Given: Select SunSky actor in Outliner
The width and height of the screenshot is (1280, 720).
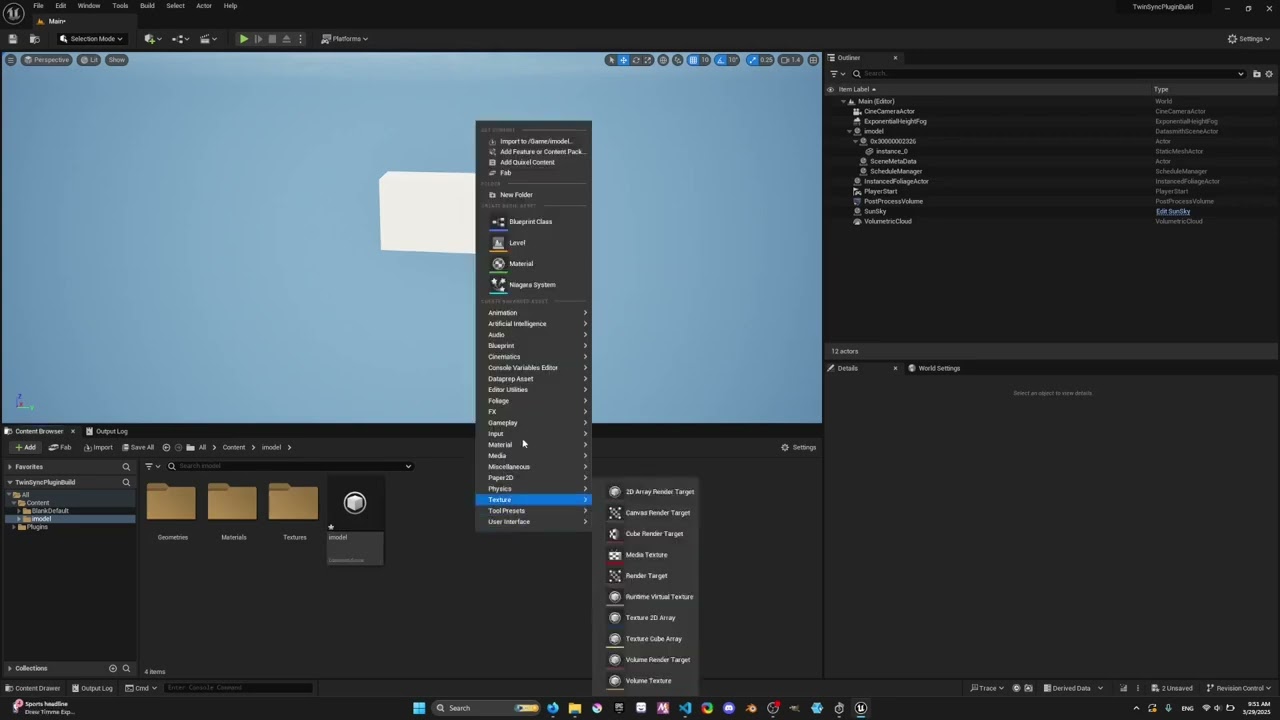Looking at the screenshot, I should point(875,211).
